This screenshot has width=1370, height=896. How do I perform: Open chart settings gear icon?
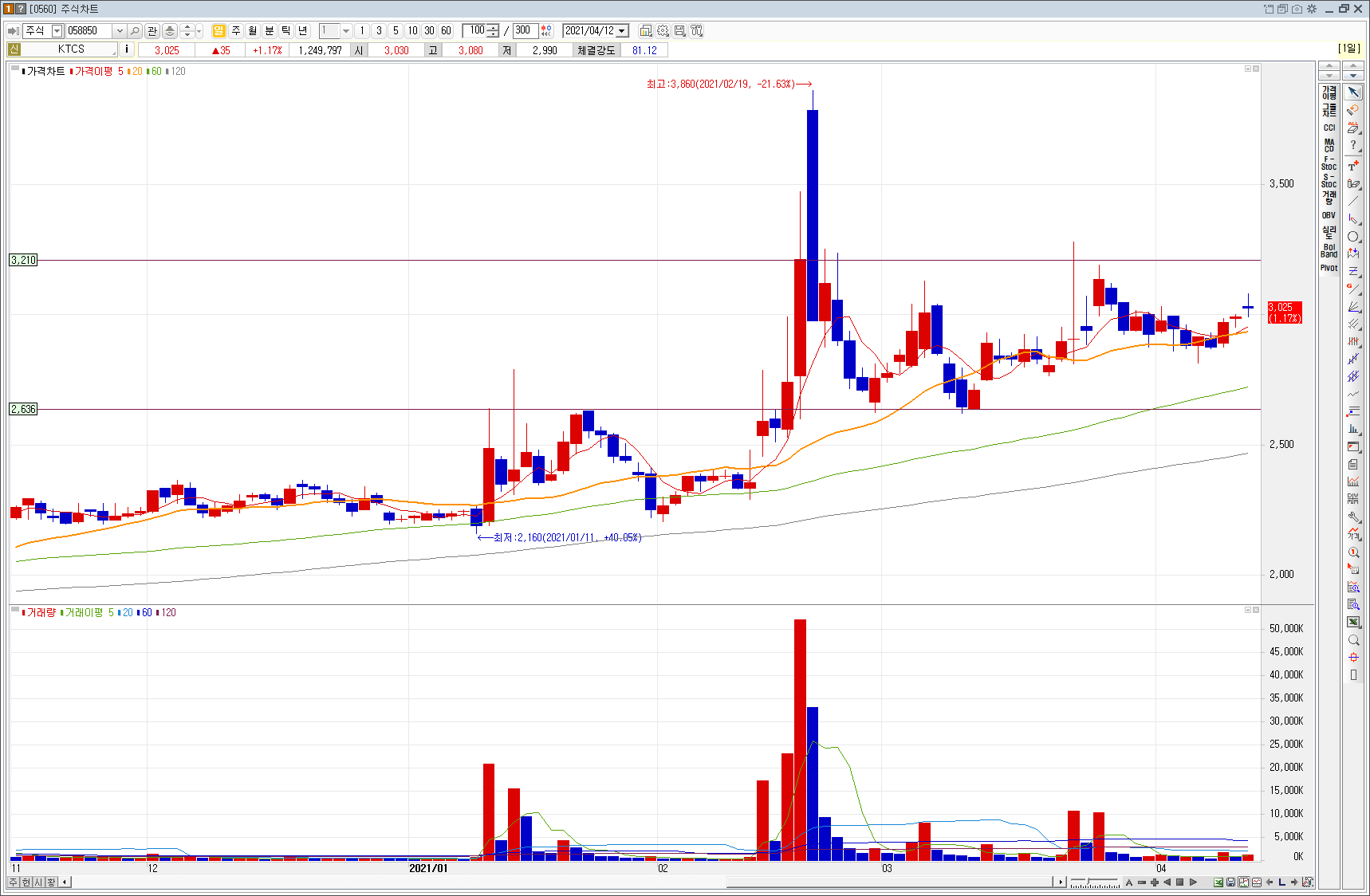tap(663, 30)
